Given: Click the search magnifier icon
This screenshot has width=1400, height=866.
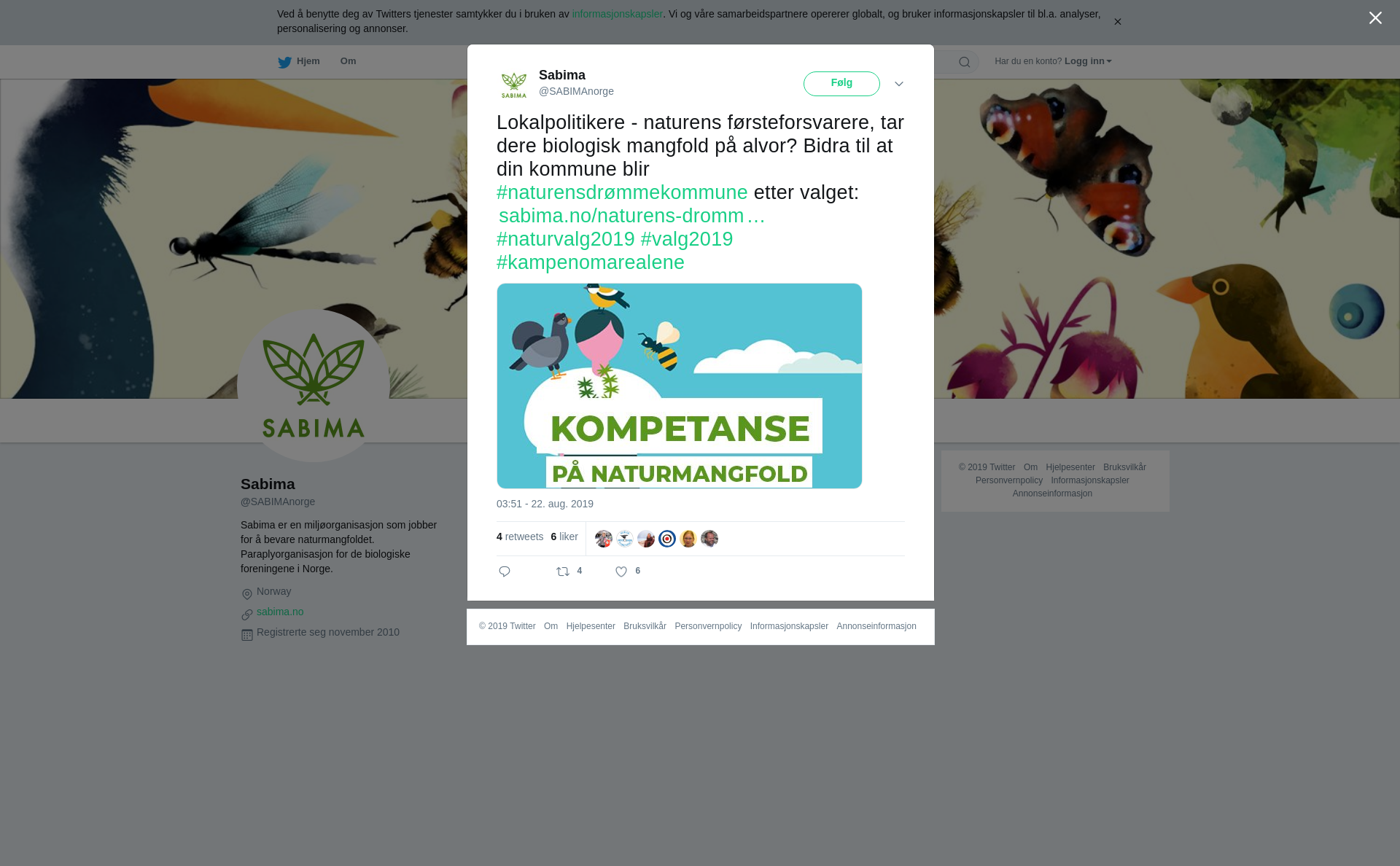Looking at the screenshot, I should click(x=965, y=62).
